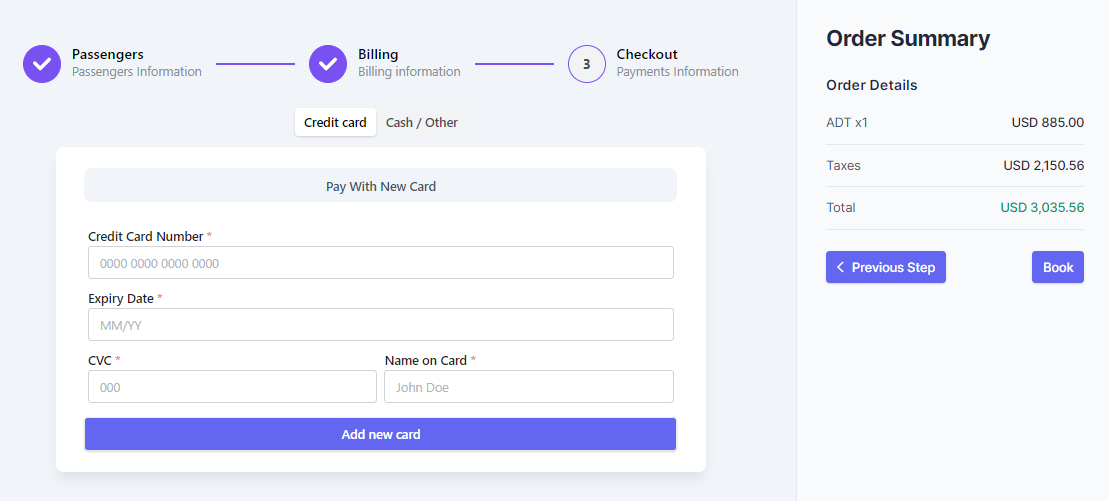Image resolution: width=1109 pixels, height=501 pixels.
Task: Focus the Credit Card Number field
Action: (380, 263)
